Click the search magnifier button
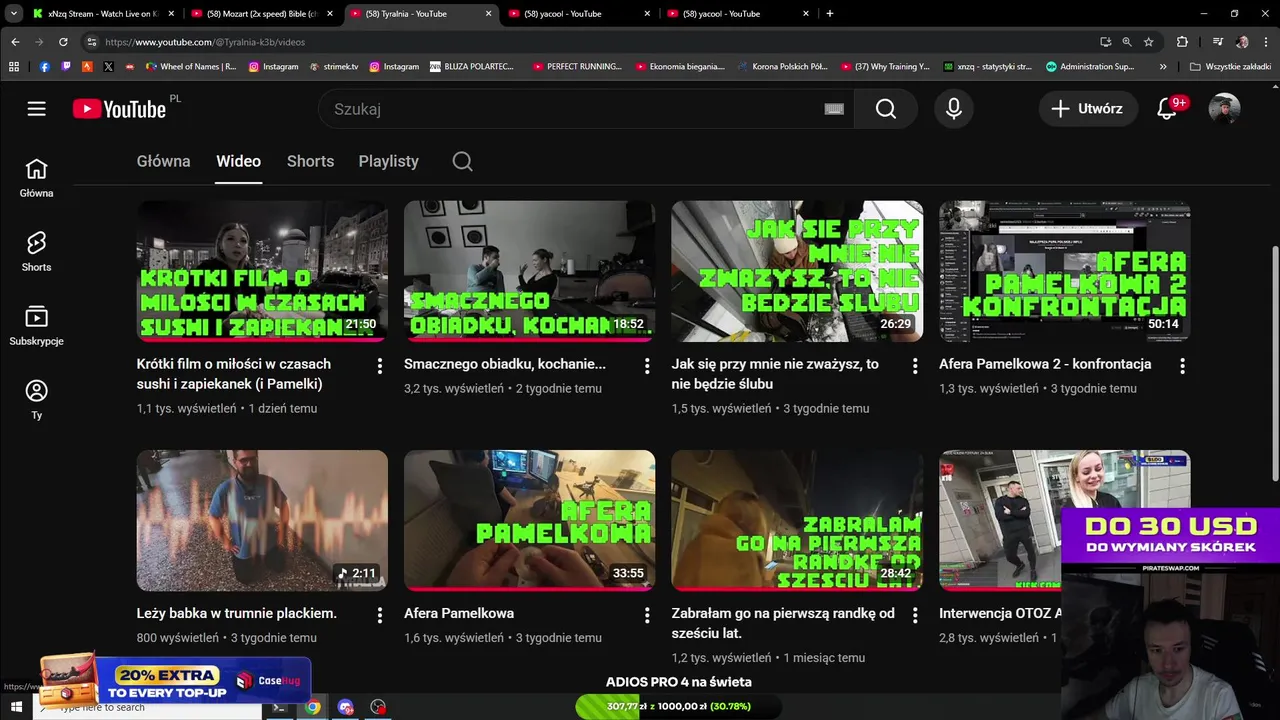The width and height of the screenshot is (1280, 720). pos(886,109)
